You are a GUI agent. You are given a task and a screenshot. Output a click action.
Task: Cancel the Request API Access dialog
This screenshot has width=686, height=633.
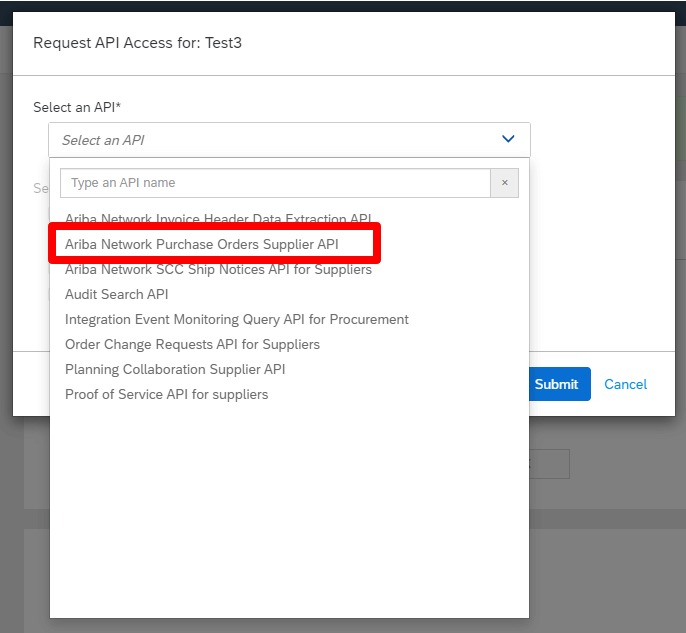pyautogui.click(x=626, y=384)
